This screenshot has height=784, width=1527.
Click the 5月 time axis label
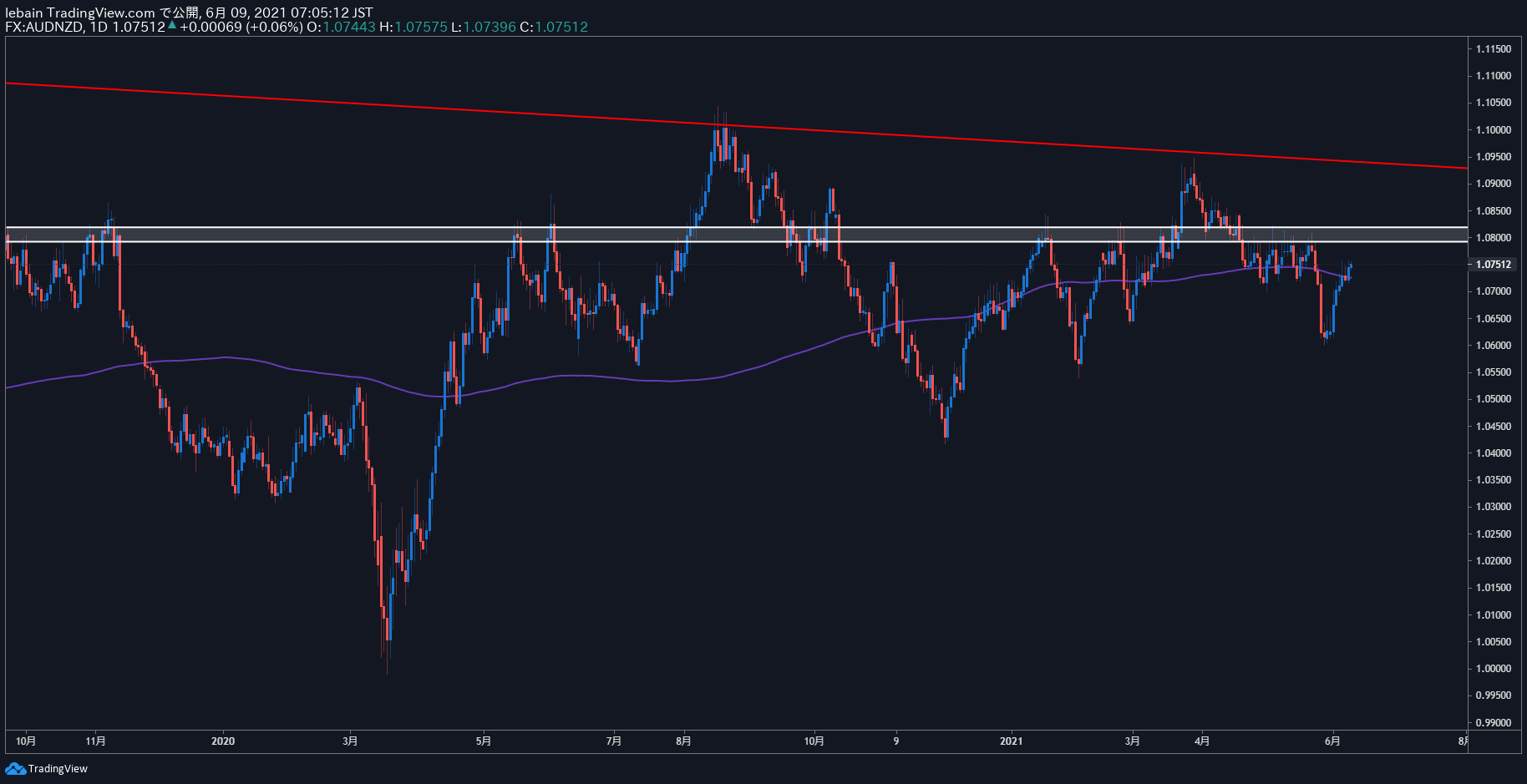pyautogui.click(x=484, y=741)
